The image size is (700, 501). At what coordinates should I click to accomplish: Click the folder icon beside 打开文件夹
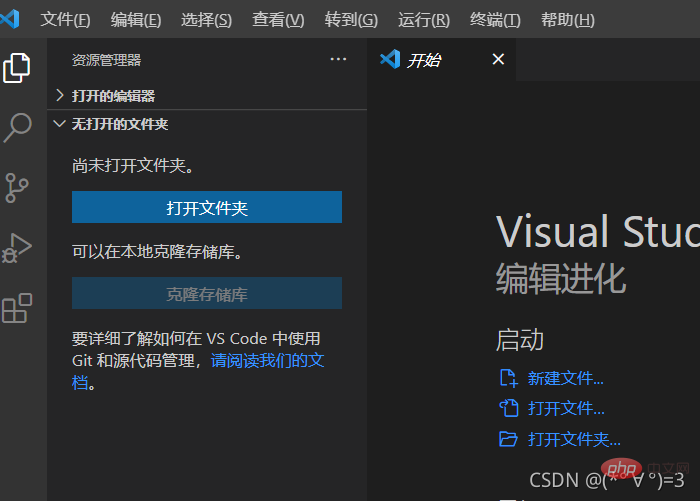click(x=508, y=439)
